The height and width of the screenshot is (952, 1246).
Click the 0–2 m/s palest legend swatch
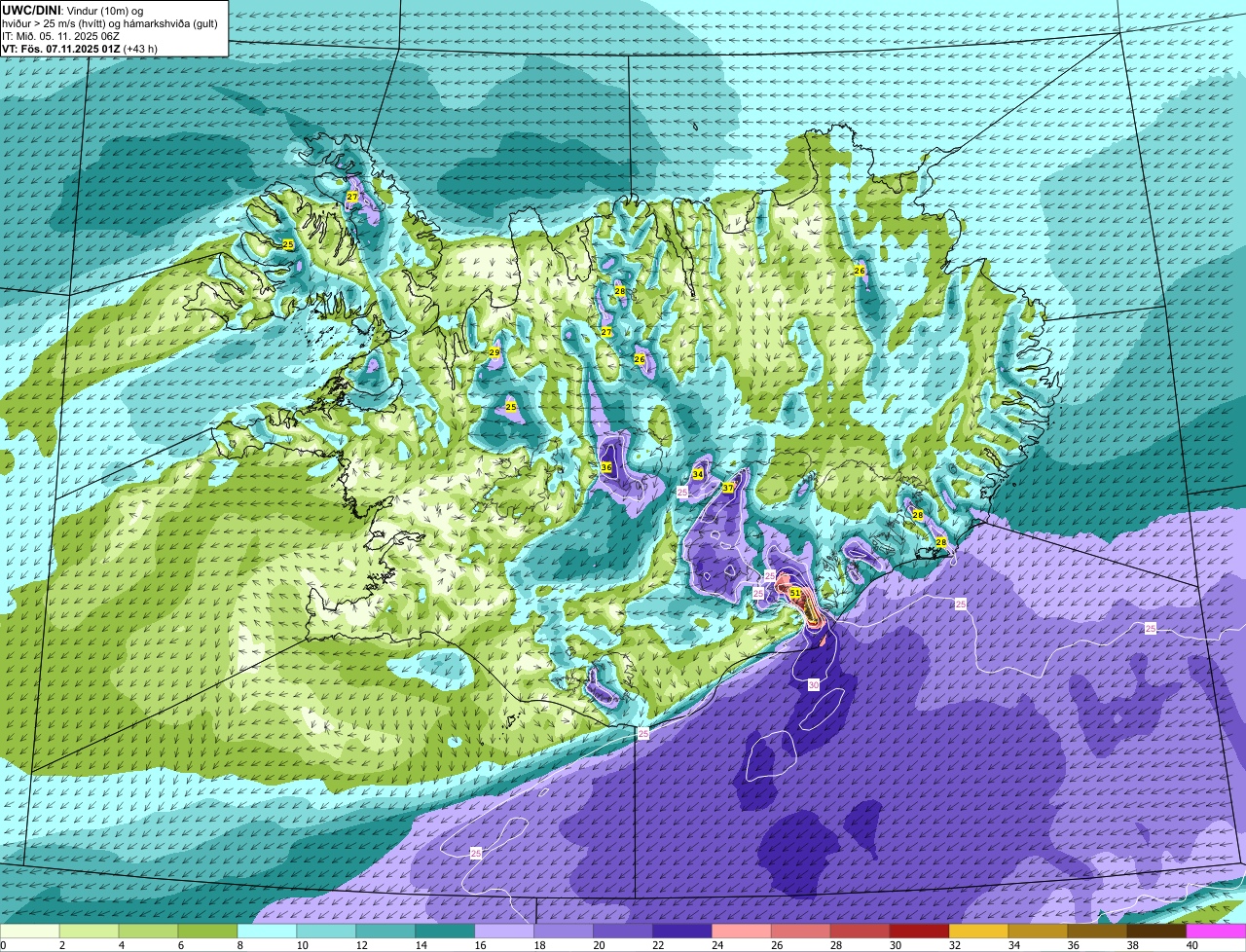pos(30,932)
